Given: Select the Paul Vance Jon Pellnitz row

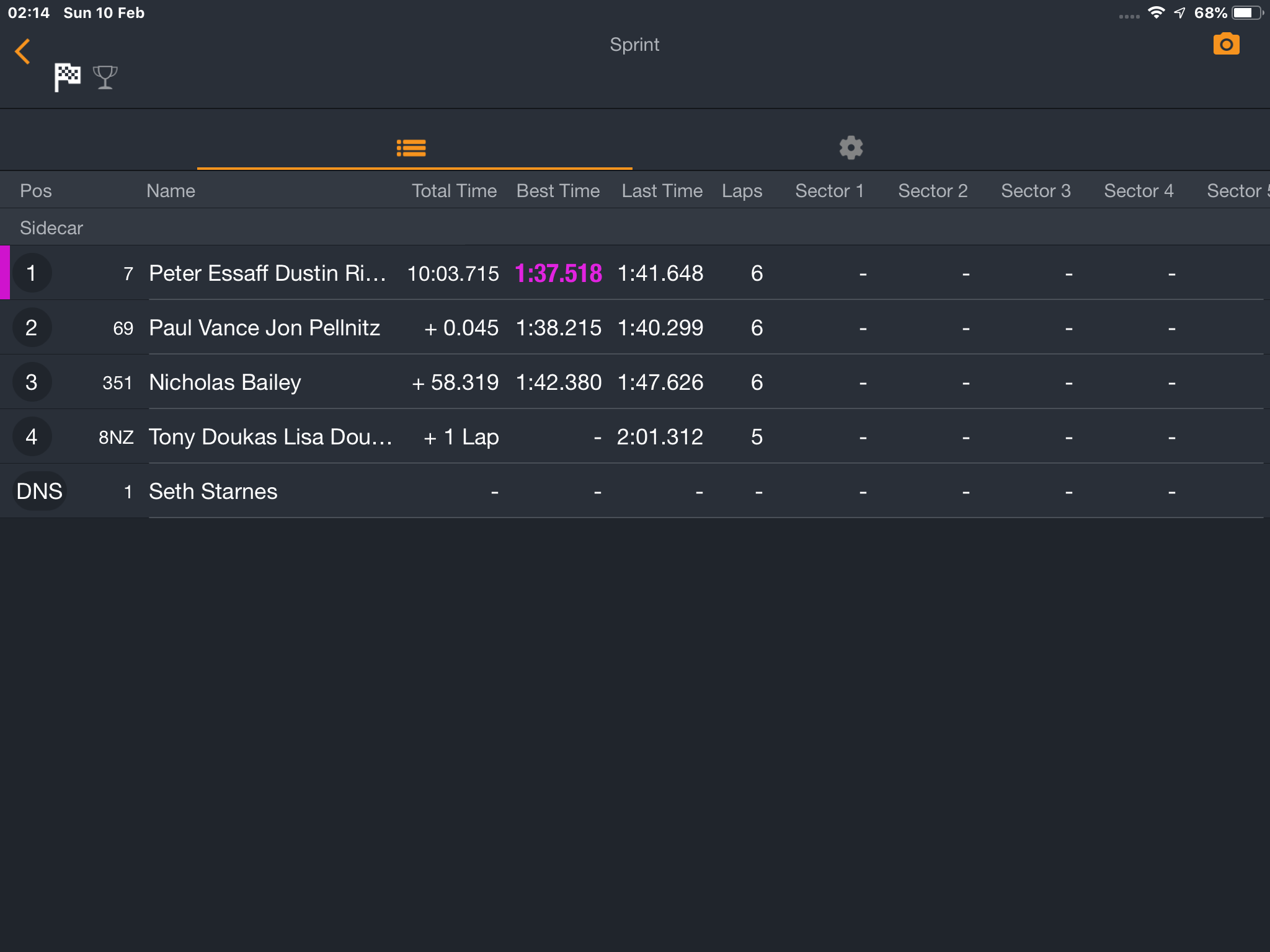Looking at the screenshot, I should (635, 328).
